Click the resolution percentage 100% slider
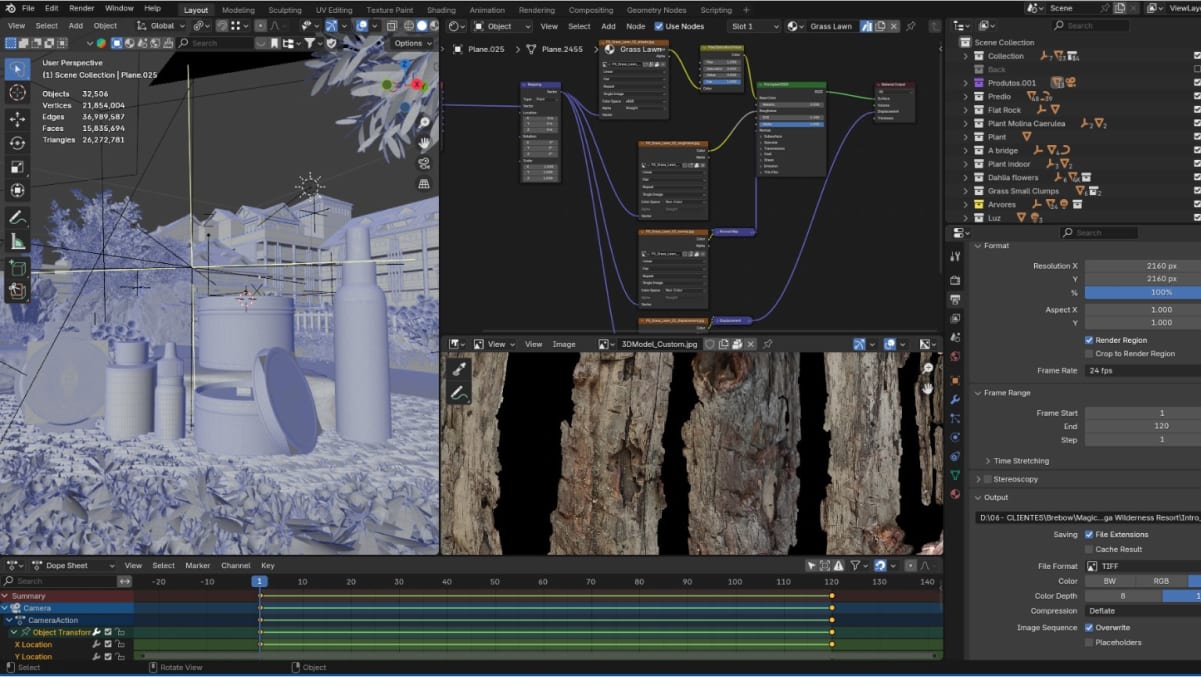The image size is (1201, 677). (x=1160, y=292)
